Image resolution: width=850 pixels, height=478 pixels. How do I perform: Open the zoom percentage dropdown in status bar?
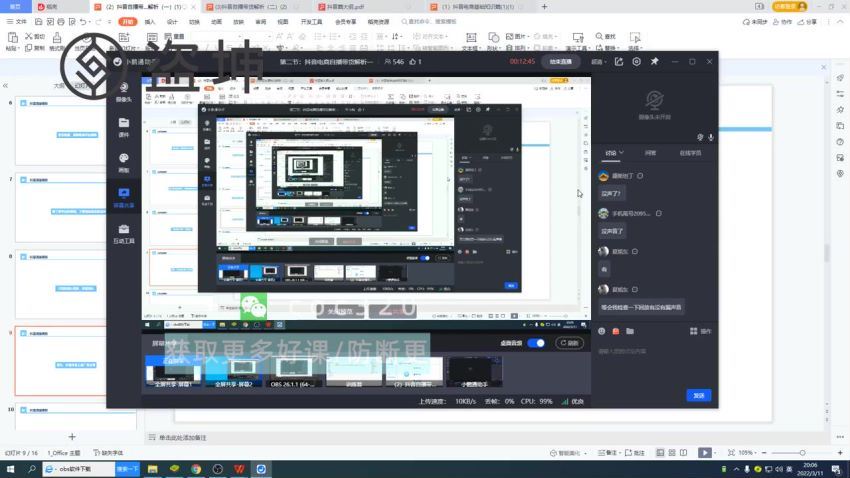(749, 453)
